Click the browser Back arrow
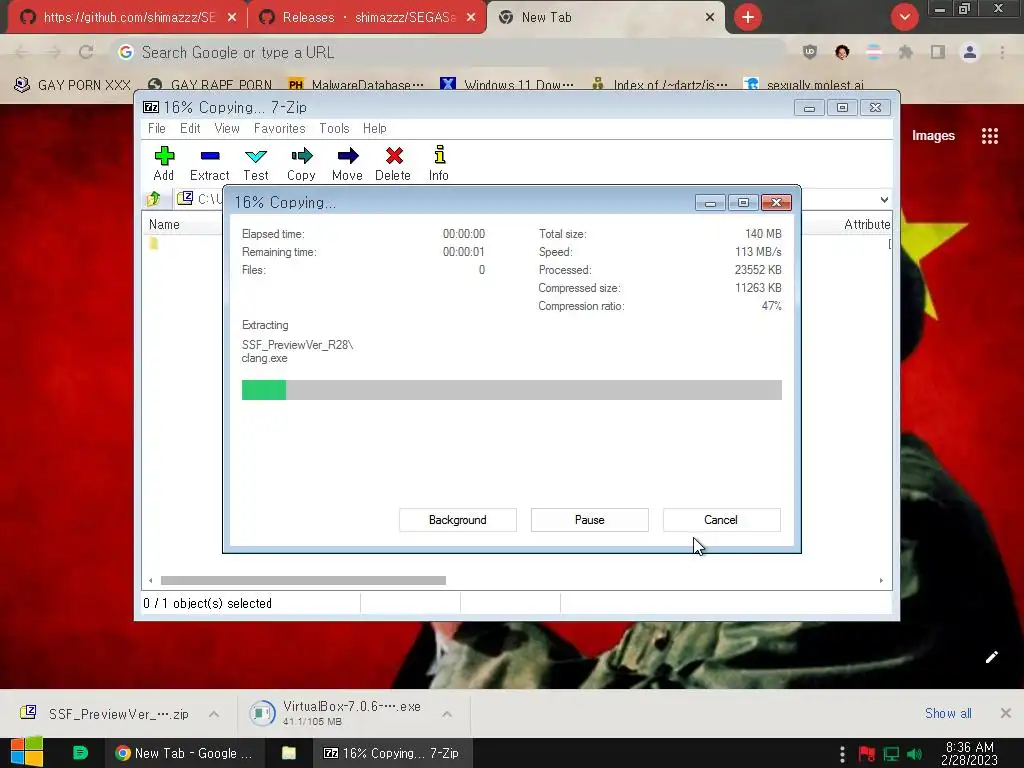 (x=22, y=52)
